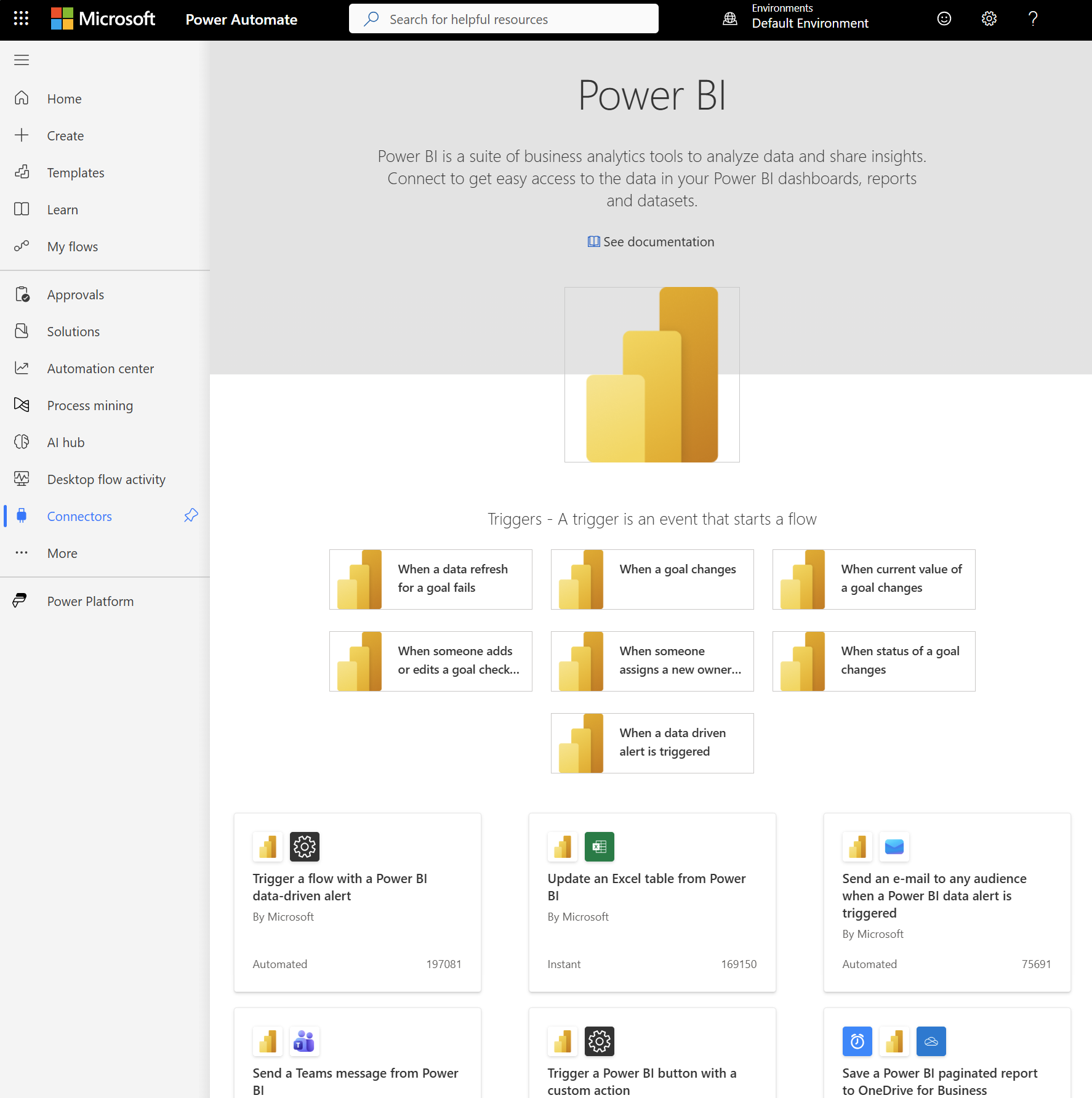1092x1098 pixels.
Task: Open Process mining from the sidebar
Action: click(90, 405)
